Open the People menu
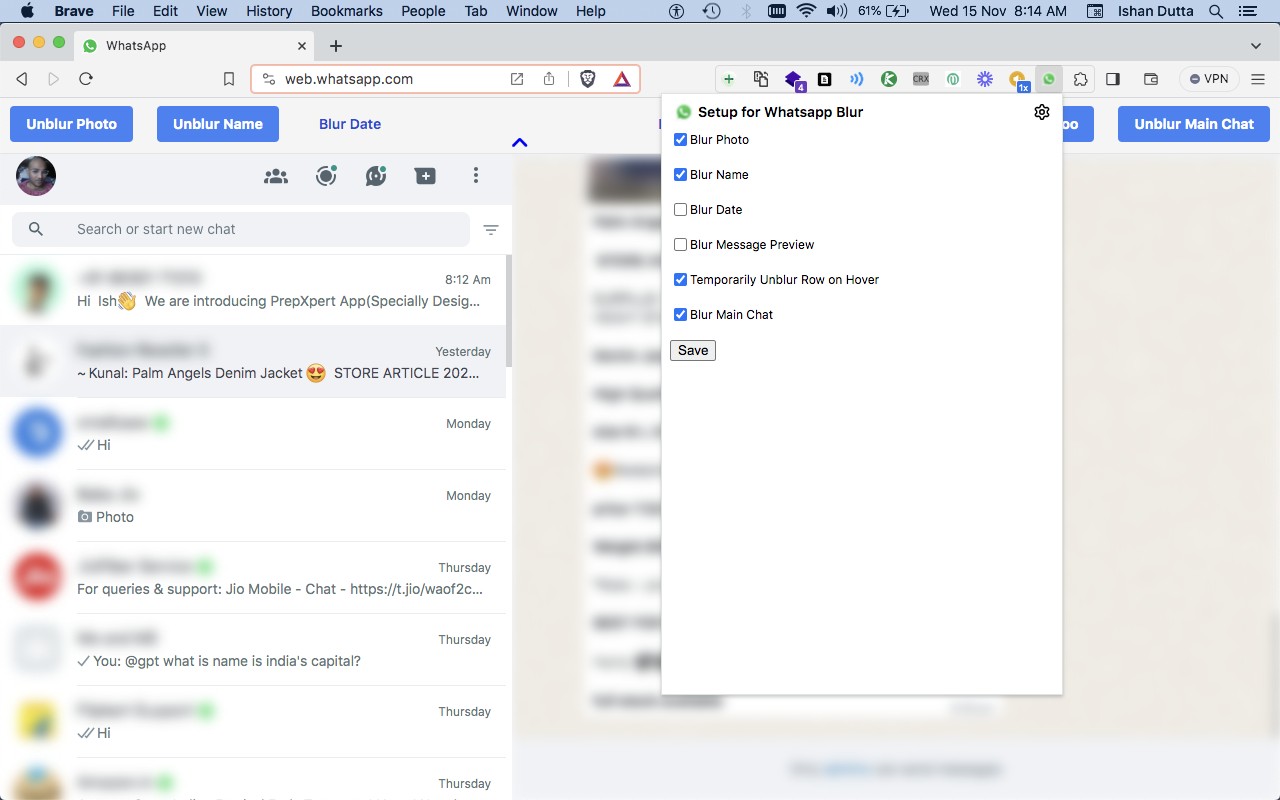The height and width of the screenshot is (800, 1280). [x=424, y=11]
